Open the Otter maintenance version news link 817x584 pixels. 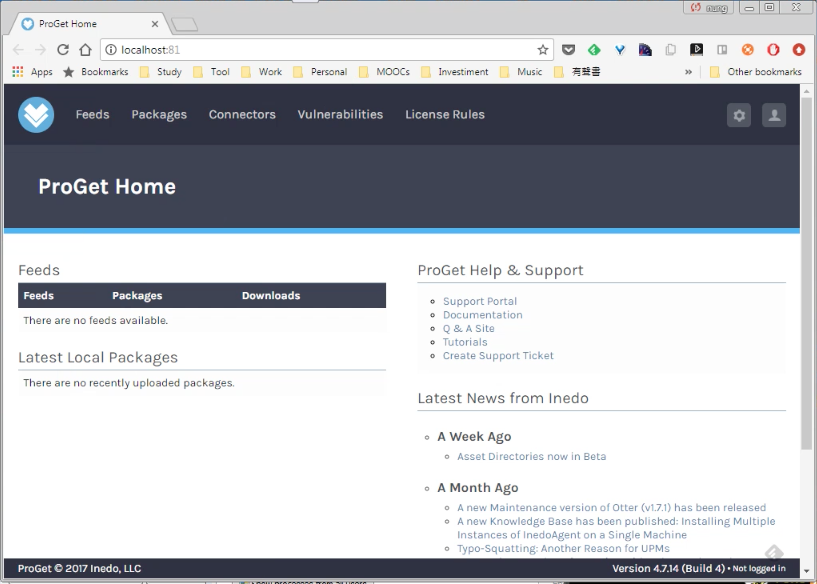(612, 507)
